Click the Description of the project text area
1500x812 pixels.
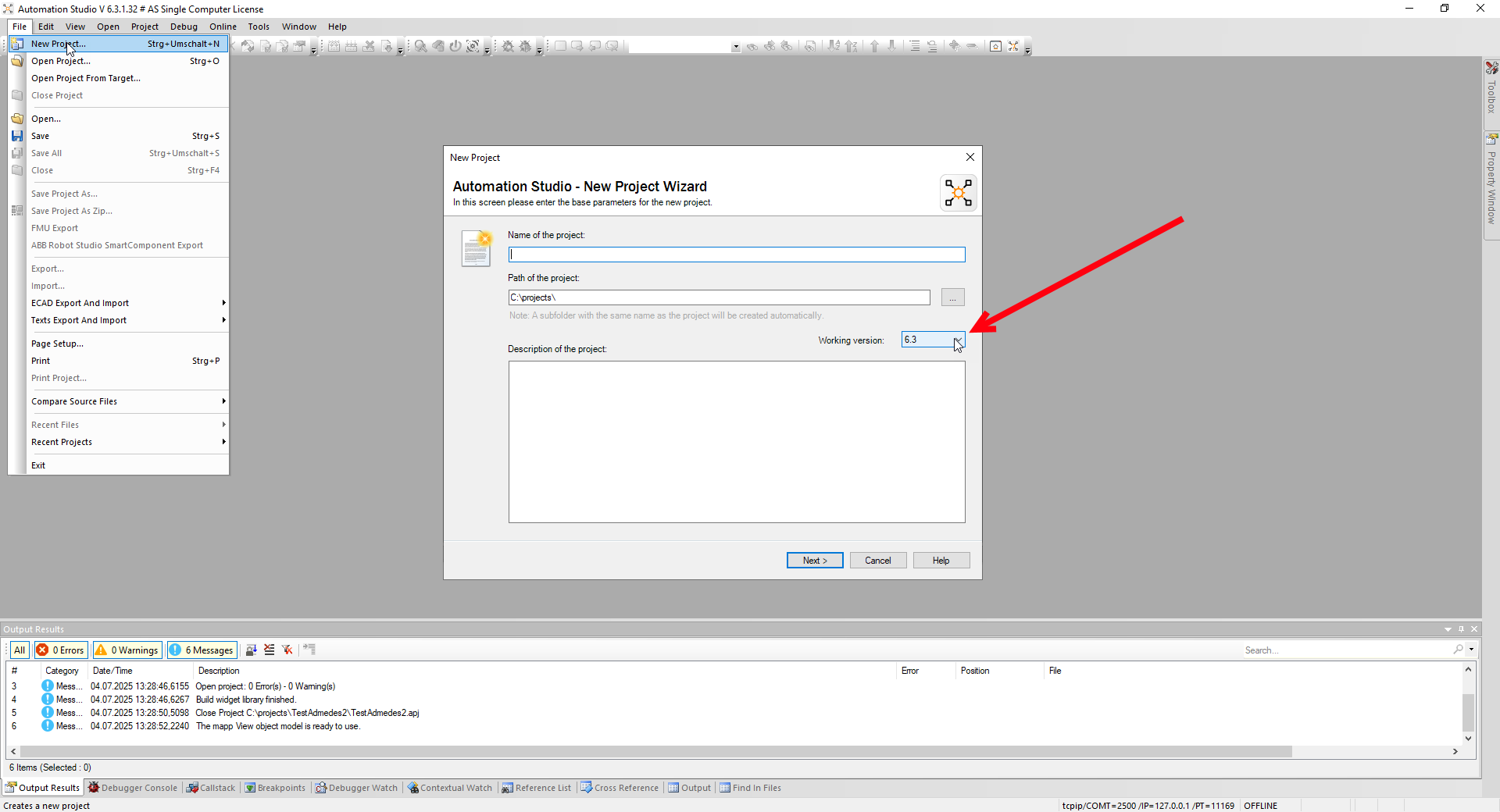737,442
